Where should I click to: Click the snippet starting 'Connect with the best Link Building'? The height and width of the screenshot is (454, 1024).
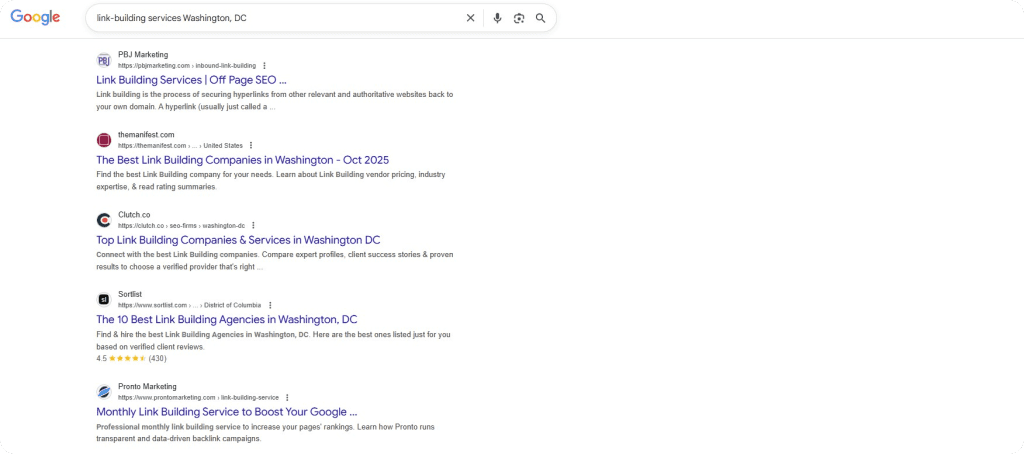[274, 261]
